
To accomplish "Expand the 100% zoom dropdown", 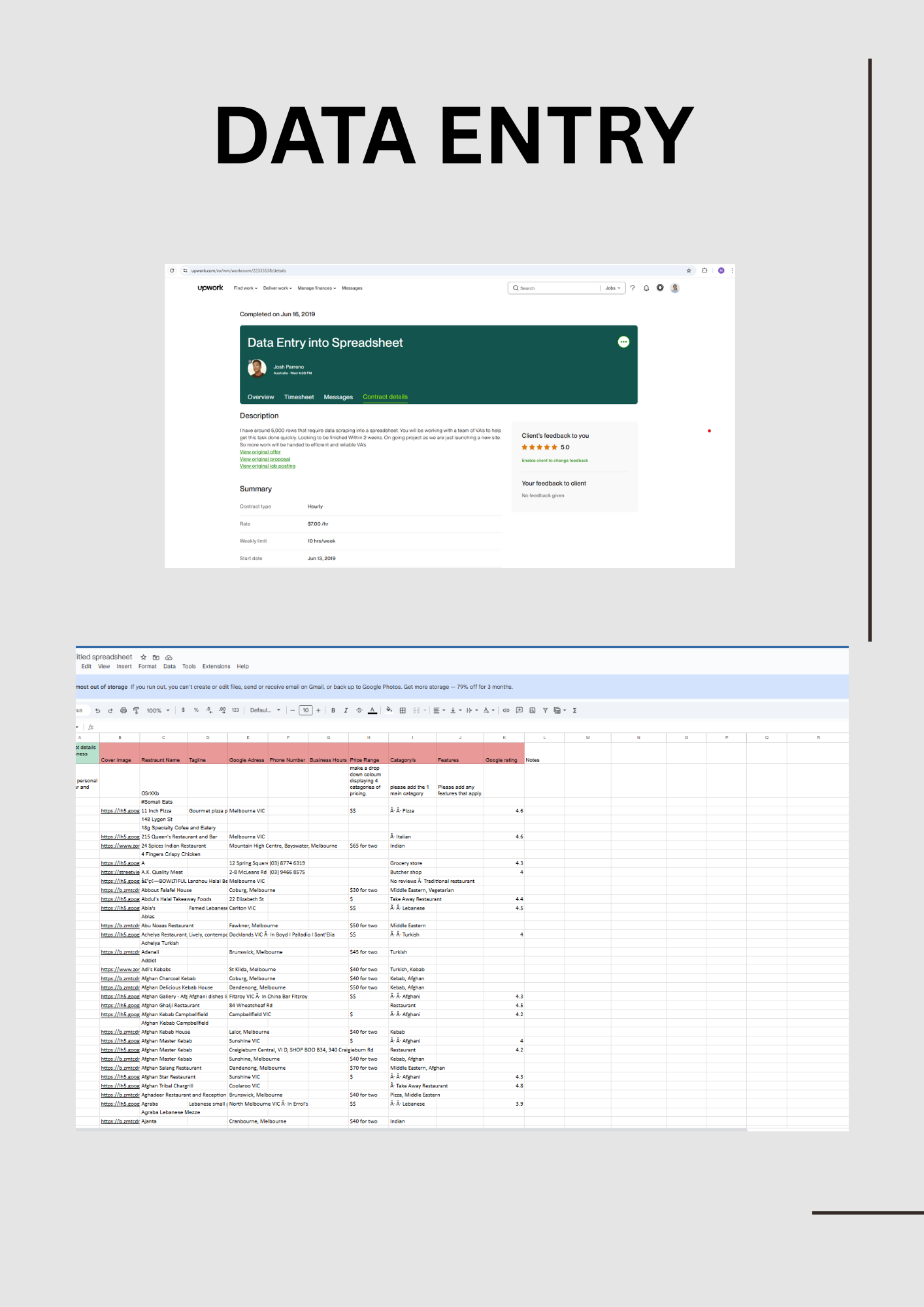I will point(158,710).
